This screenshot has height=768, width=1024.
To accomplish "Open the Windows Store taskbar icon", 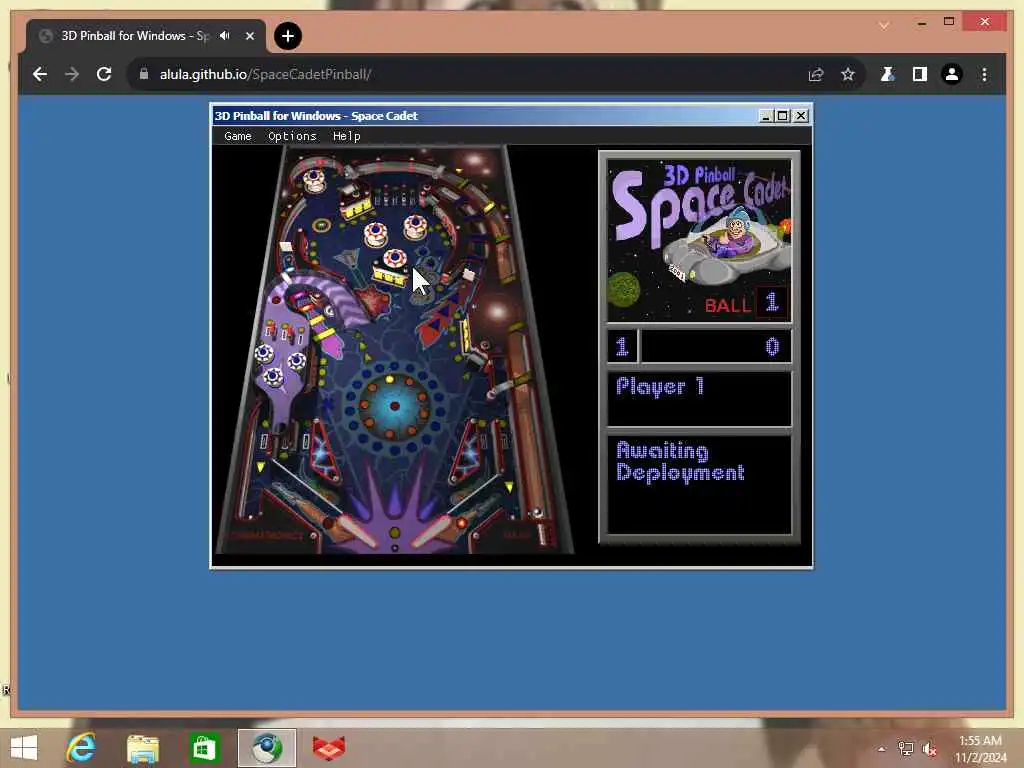I will (x=204, y=748).
